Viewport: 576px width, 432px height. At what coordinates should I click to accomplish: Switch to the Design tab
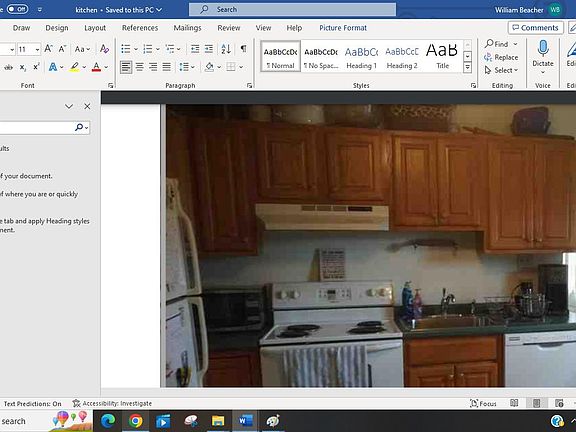(x=57, y=28)
